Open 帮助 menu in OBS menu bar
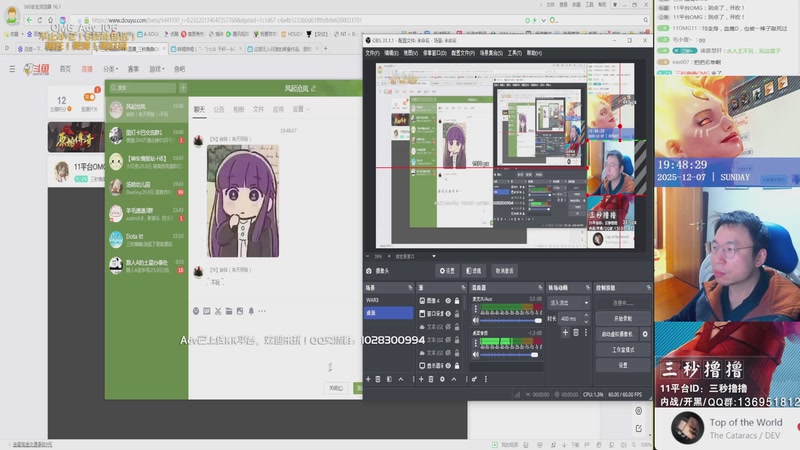The height and width of the screenshot is (450, 800). tap(534, 53)
